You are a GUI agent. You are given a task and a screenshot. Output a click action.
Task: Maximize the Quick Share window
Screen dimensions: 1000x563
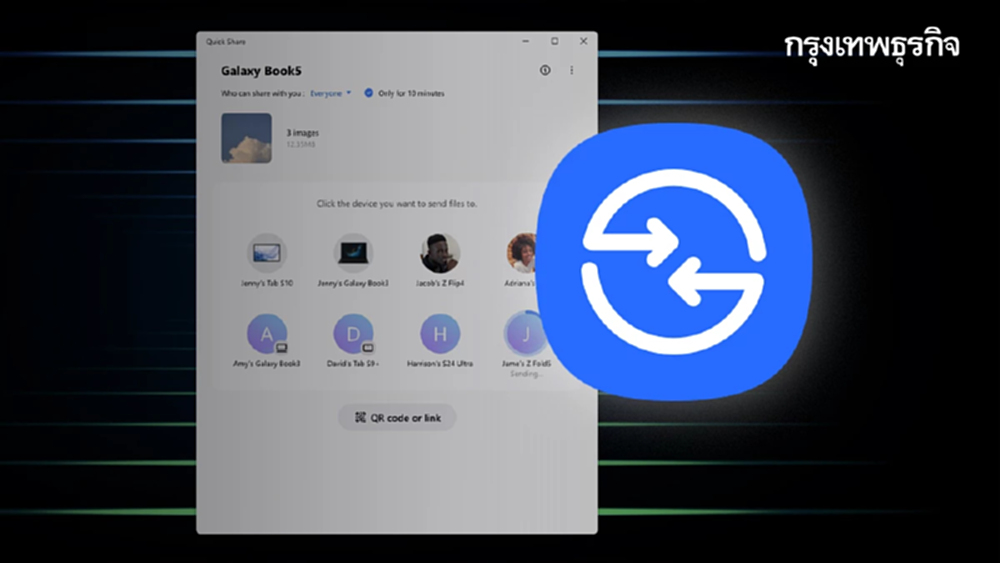[x=554, y=41]
